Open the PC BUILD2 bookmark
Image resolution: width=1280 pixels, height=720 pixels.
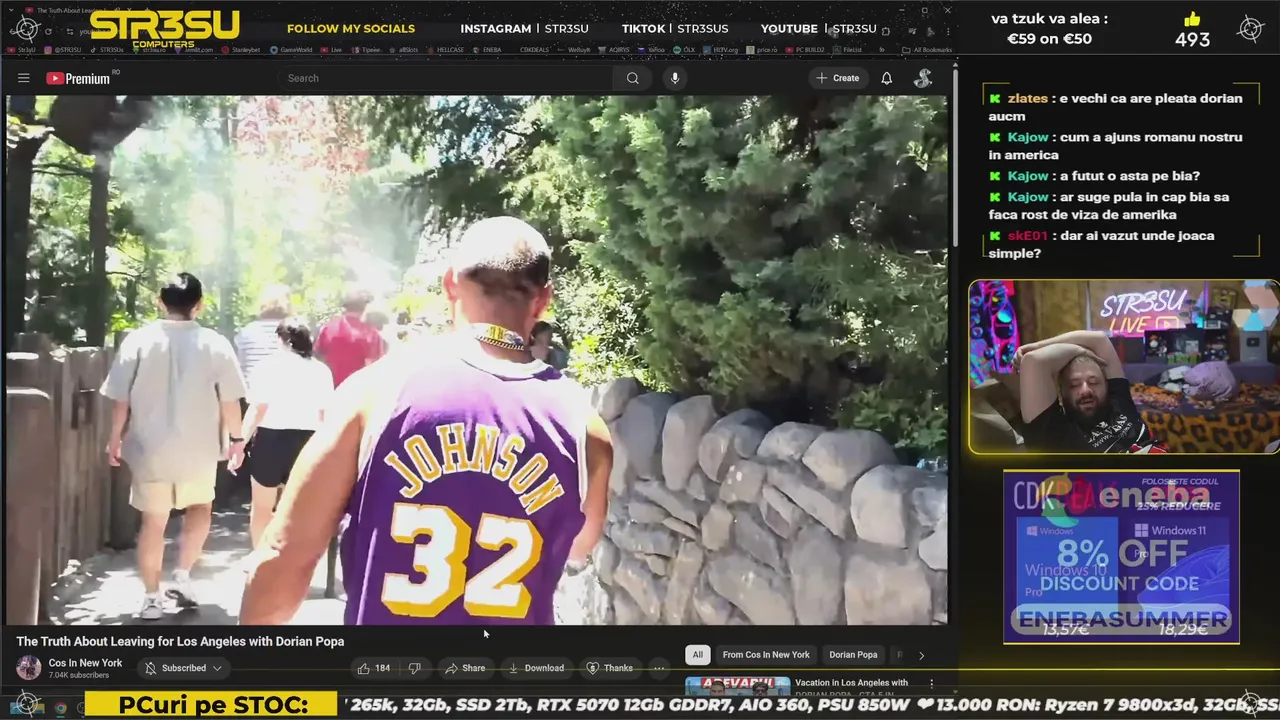(x=807, y=49)
